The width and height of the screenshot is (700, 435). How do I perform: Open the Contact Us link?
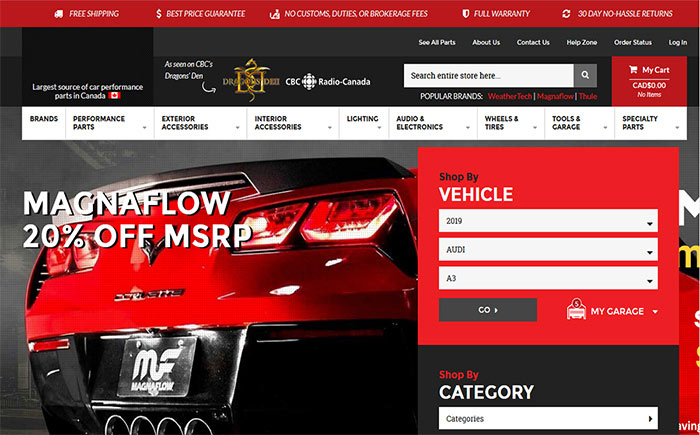click(x=533, y=42)
